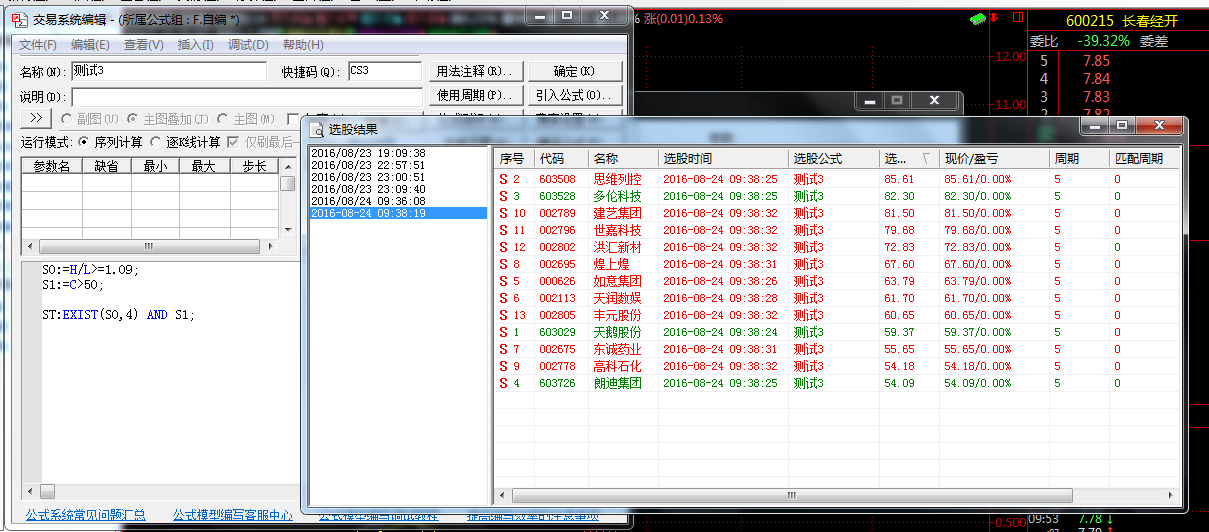Click the code line ST:EXIST(S0,4) AND S1
1209x532 pixels.
tap(118, 315)
